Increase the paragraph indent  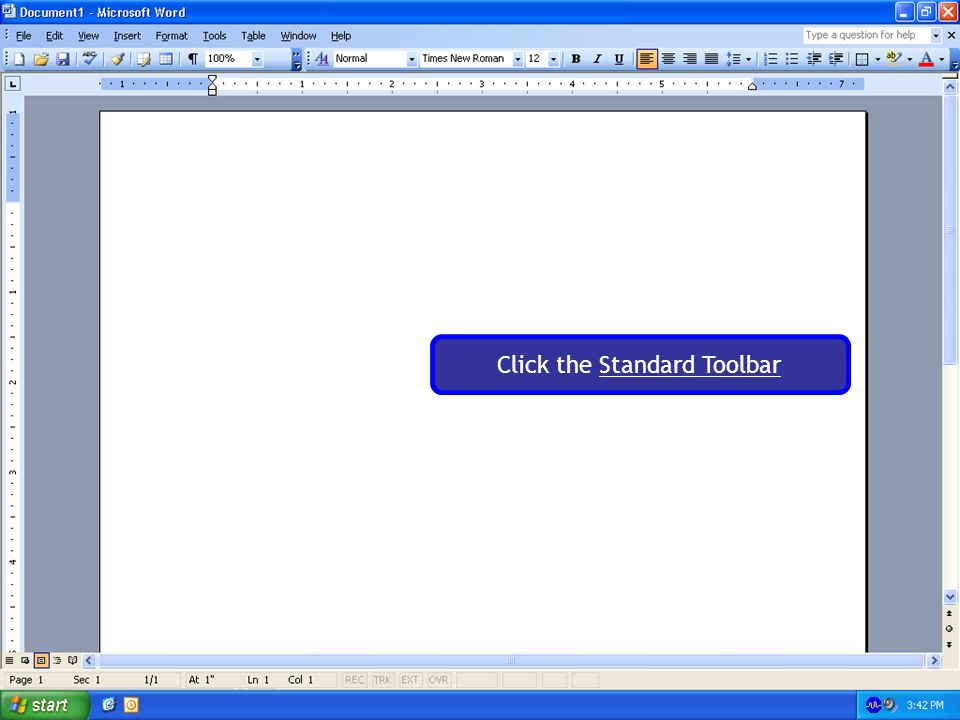tap(835, 59)
